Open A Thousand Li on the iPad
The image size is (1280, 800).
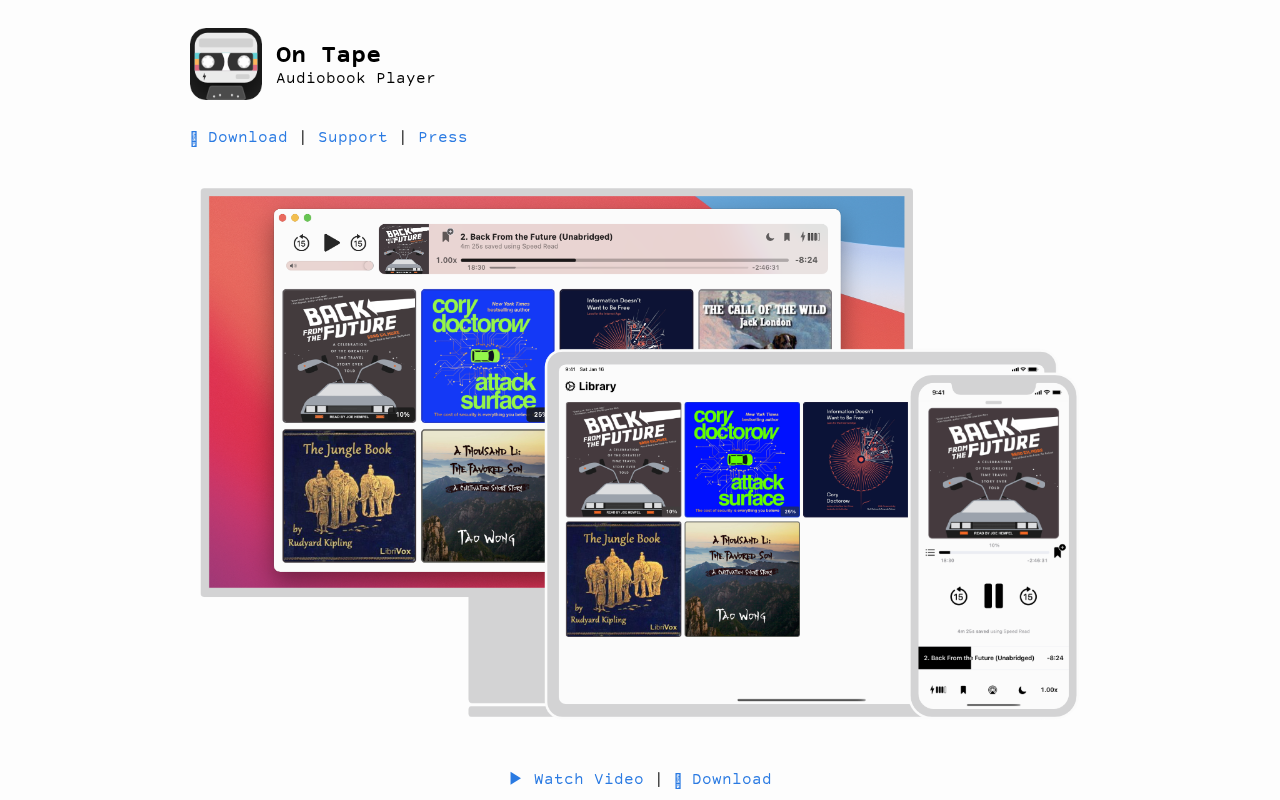[x=742, y=579]
